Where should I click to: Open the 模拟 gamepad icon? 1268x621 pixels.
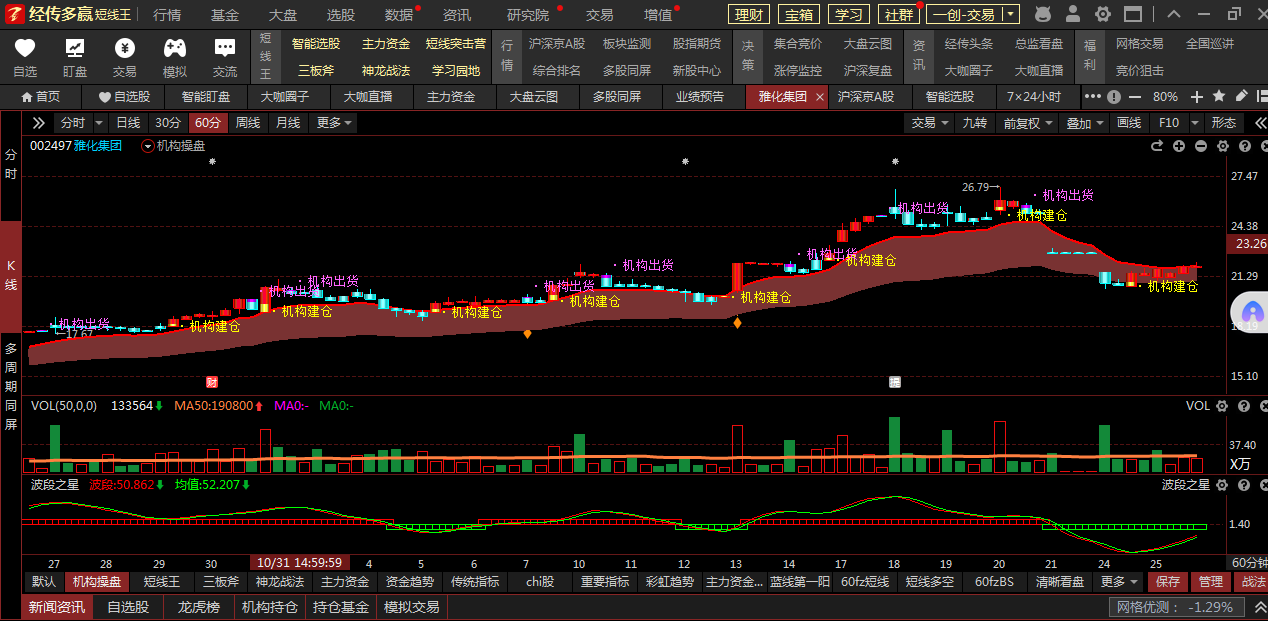tap(175, 48)
